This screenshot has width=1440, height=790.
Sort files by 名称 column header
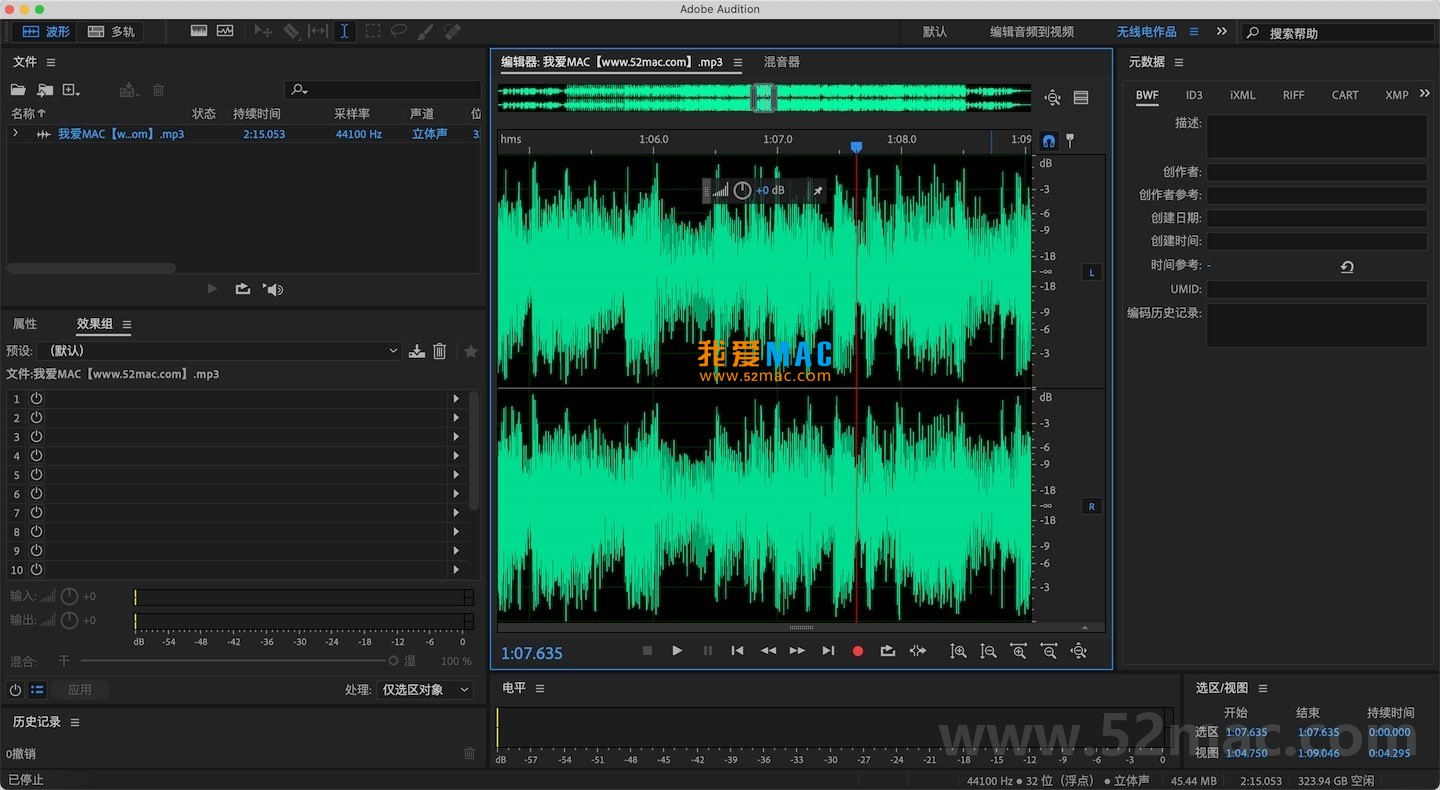coord(28,114)
